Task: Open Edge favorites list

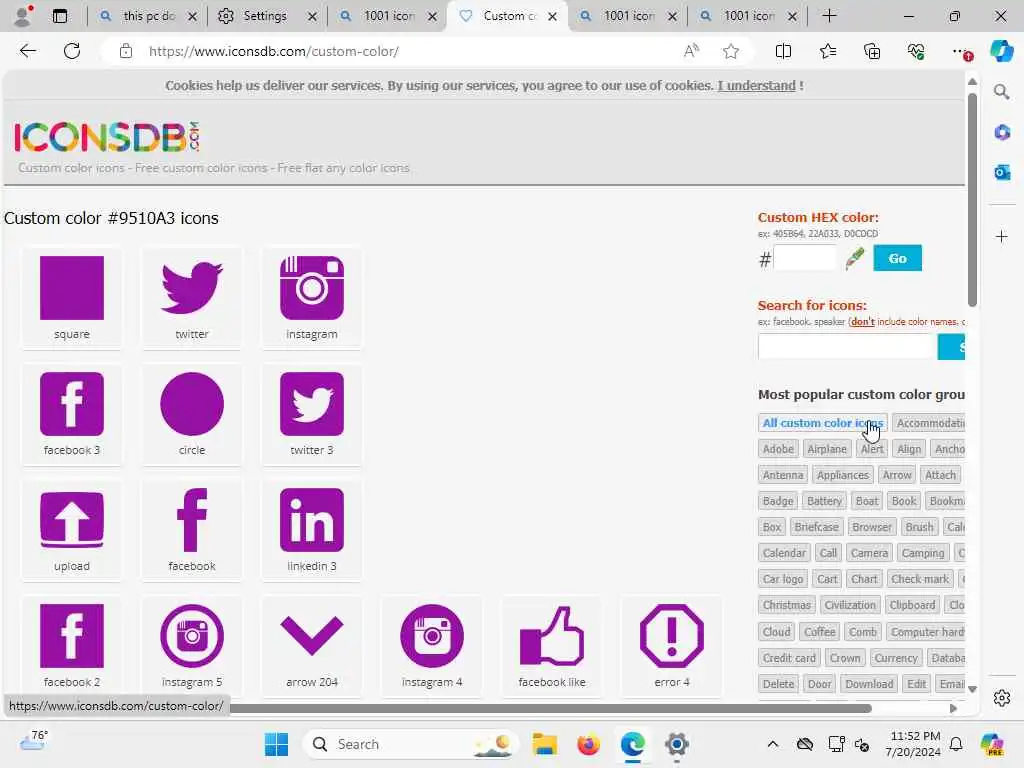Action: coord(827,51)
